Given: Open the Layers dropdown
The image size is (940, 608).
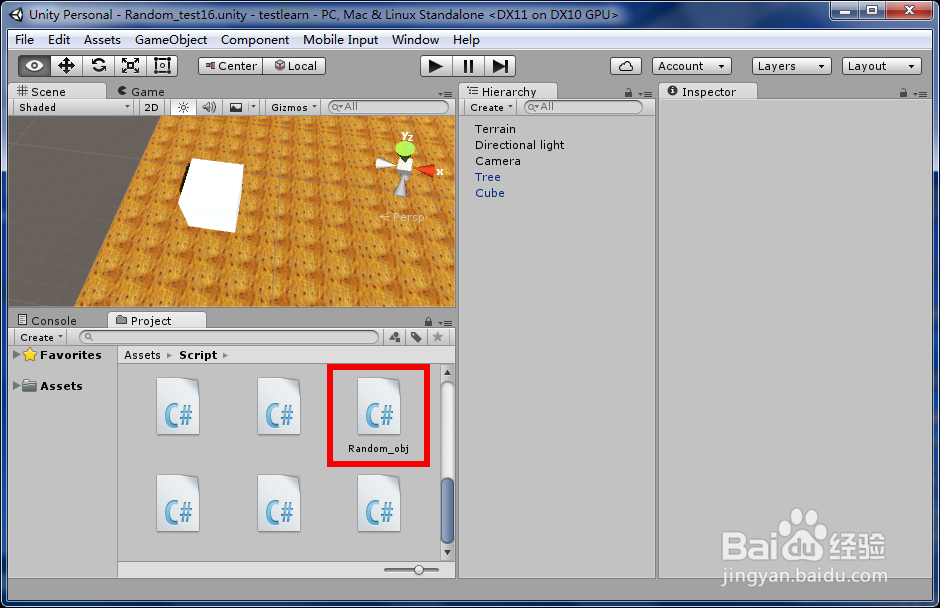Looking at the screenshot, I should [791, 66].
